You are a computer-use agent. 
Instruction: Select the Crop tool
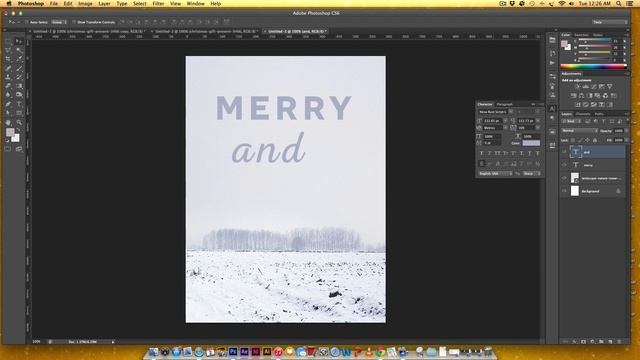(8, 59)
